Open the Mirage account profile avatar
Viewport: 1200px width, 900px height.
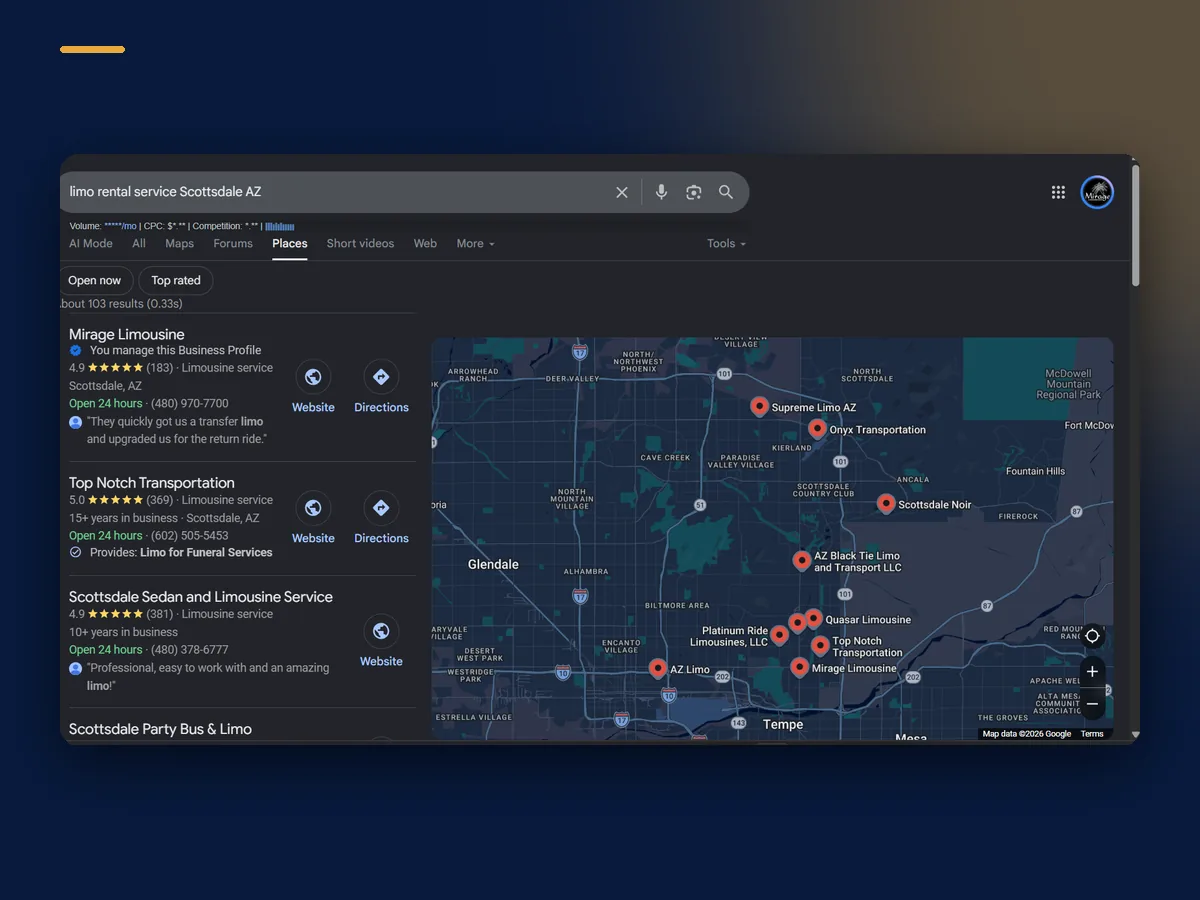1097,193
